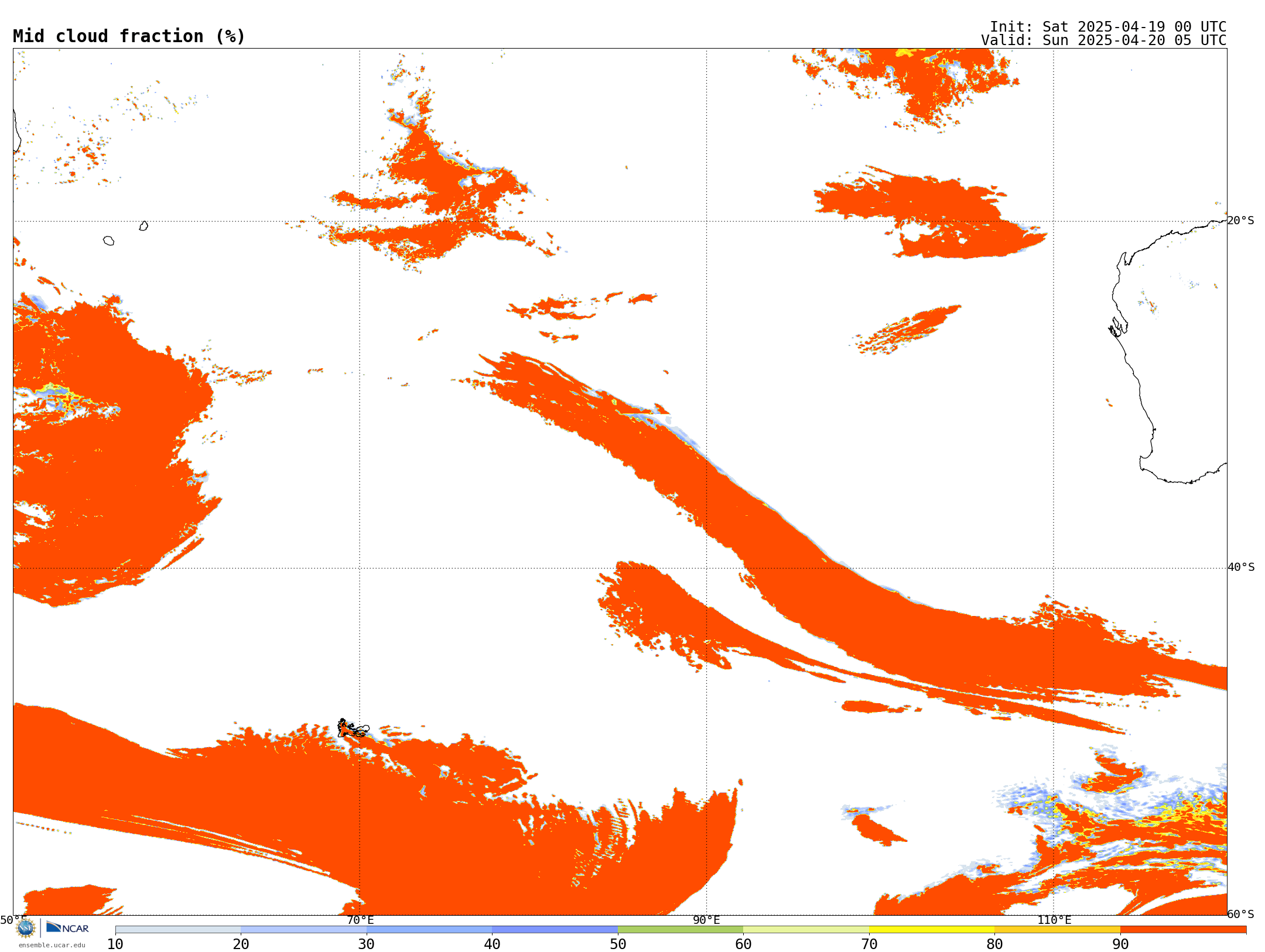This screenshot has width=1265, height=952.
Task: Click the Réunion island outline
Action: tap(108, 241)
